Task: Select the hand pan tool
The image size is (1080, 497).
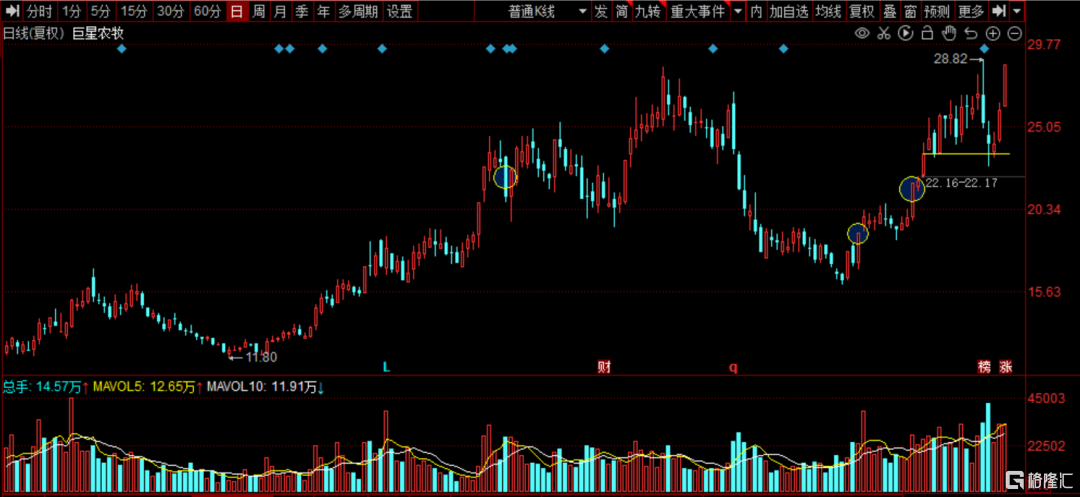Action: pos(950,33)
